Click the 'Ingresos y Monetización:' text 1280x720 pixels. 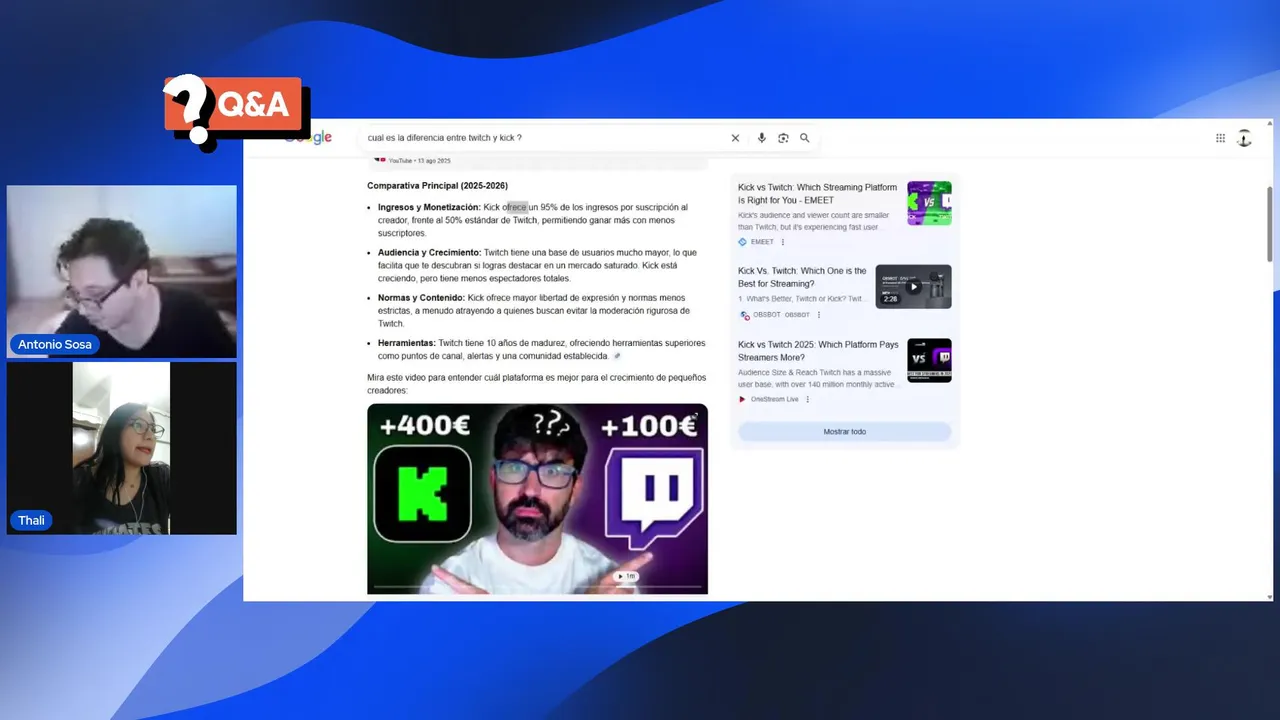[429, 208]
